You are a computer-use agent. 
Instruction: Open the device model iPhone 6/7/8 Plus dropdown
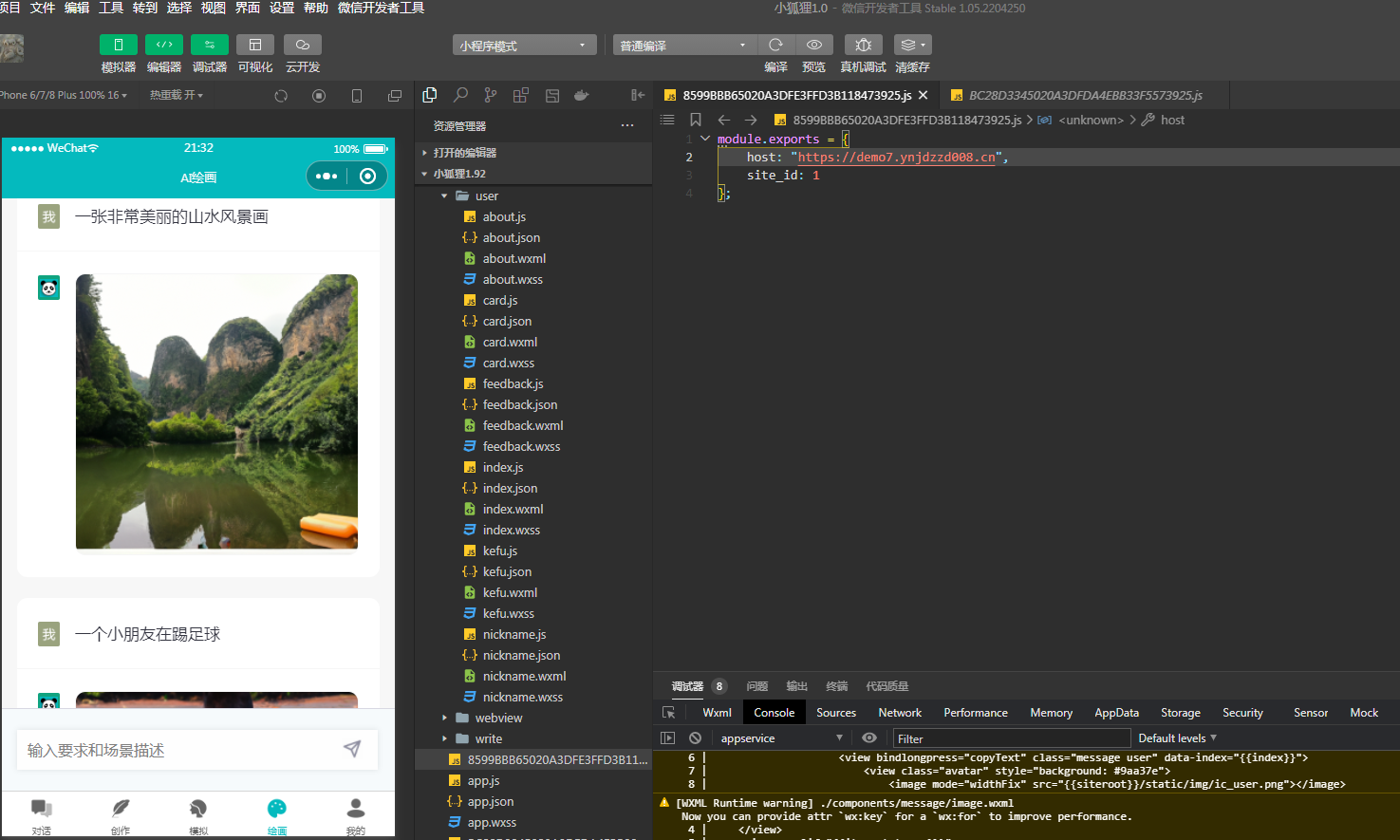(x=63, y=95)
